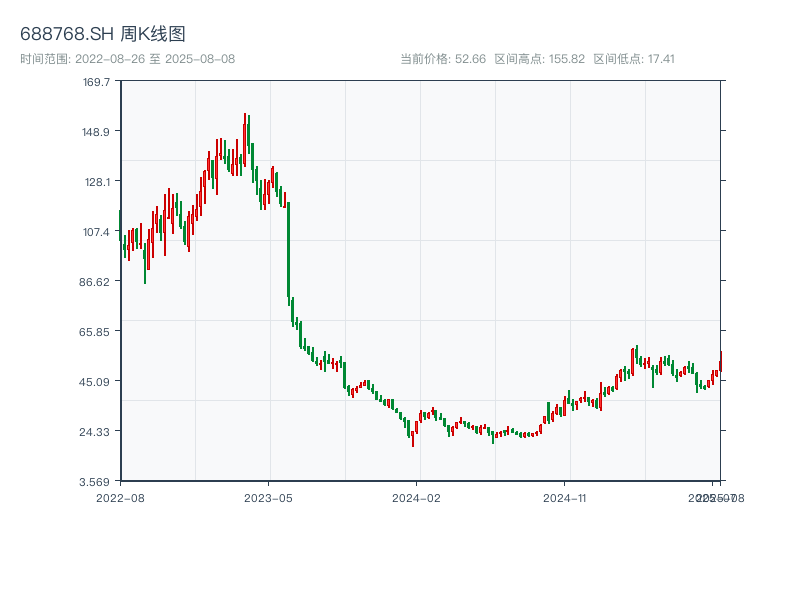Select the 2024-02 x-axis date label
Viewport: 800px width, 600px height.
pyautogui.click(x=417, y=497)
